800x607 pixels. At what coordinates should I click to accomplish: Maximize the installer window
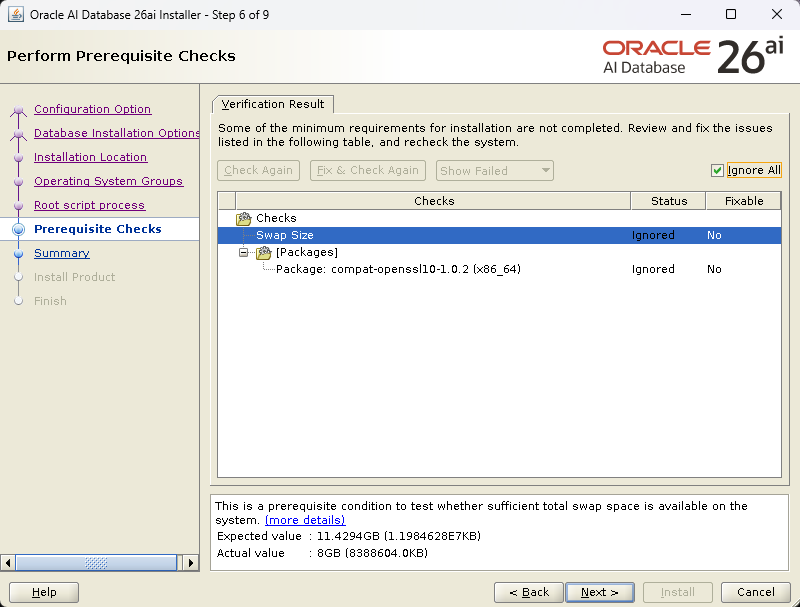(731, 14)
